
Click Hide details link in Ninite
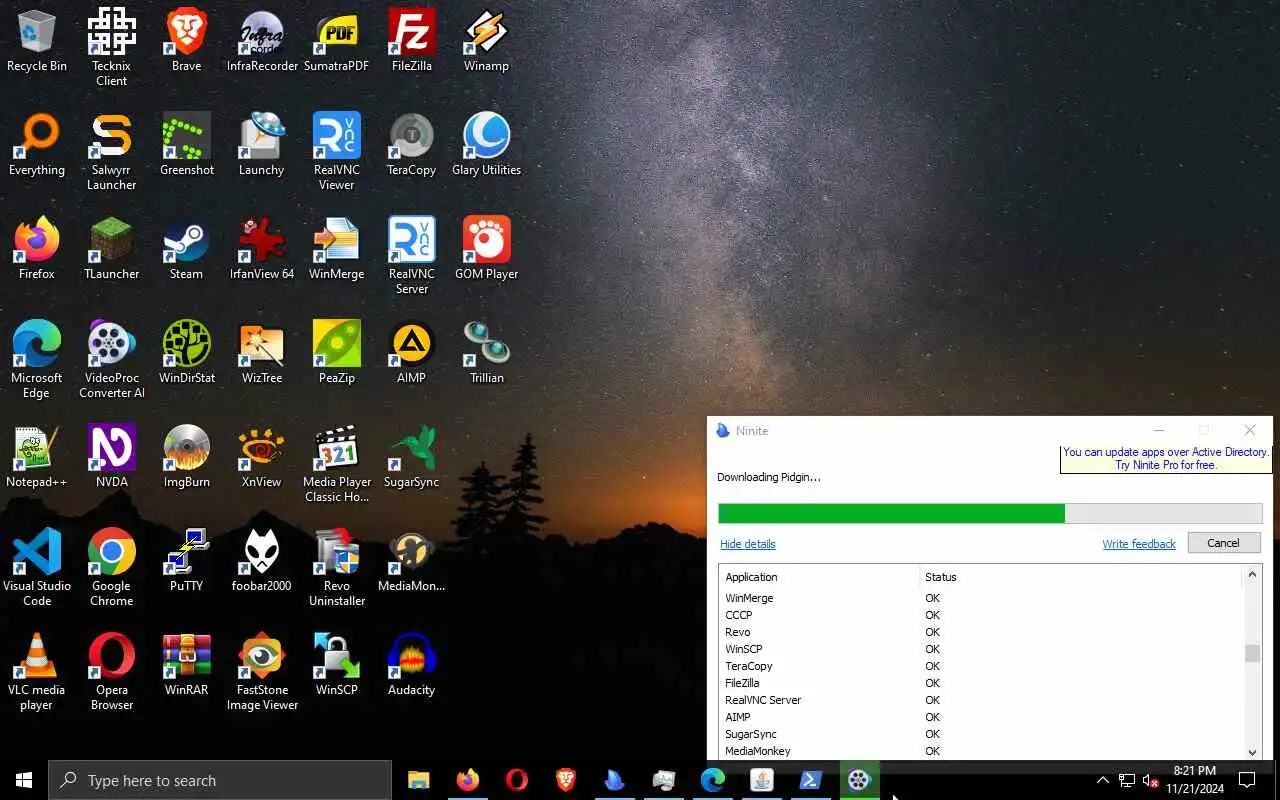pos(748,544)
